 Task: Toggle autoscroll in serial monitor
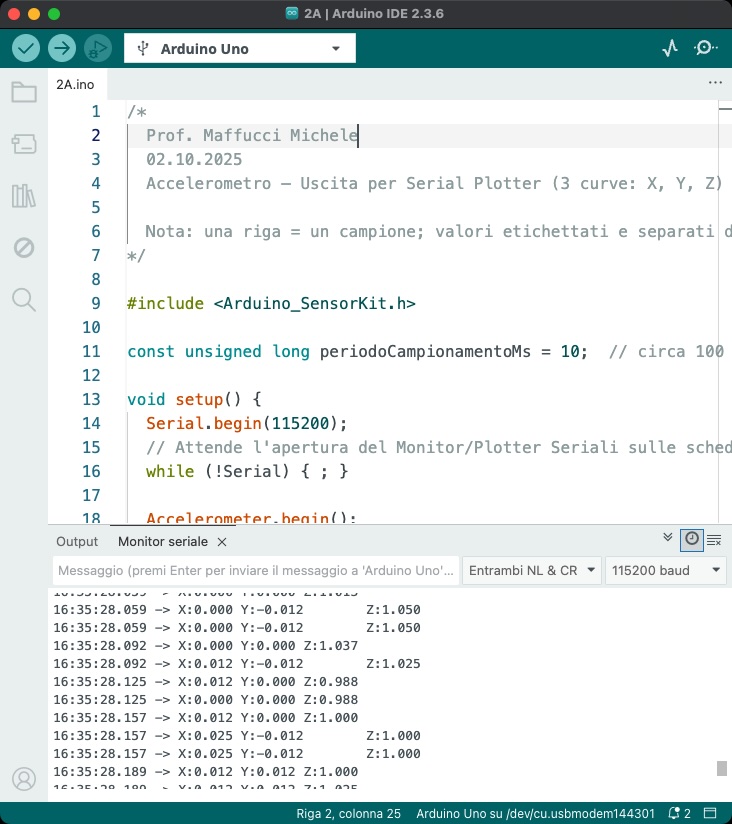click(x=668, y=538)
